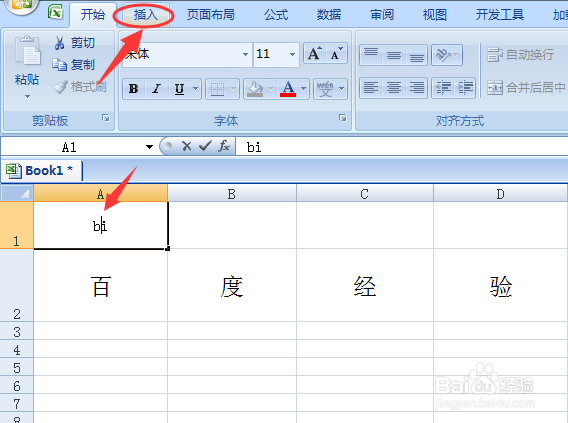
Task: Select column D header
Action: tap(500, 194)
